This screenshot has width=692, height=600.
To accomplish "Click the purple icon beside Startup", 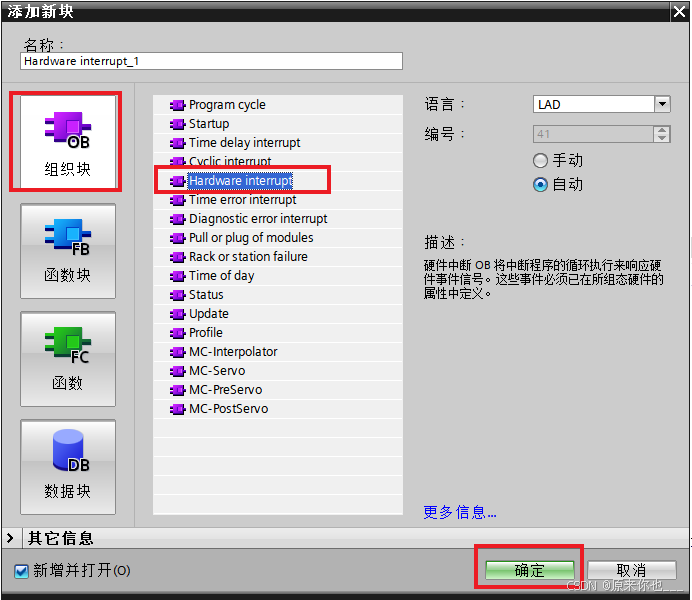I will click(177, 124).
